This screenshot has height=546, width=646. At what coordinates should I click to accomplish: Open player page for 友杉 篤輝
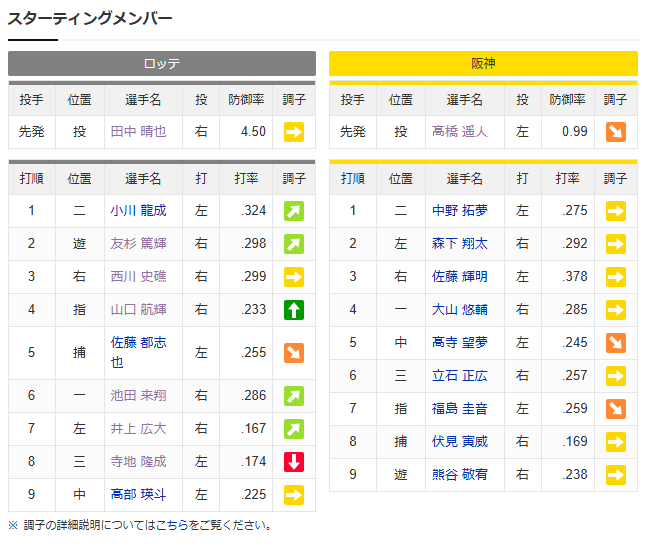click(138, 244)
